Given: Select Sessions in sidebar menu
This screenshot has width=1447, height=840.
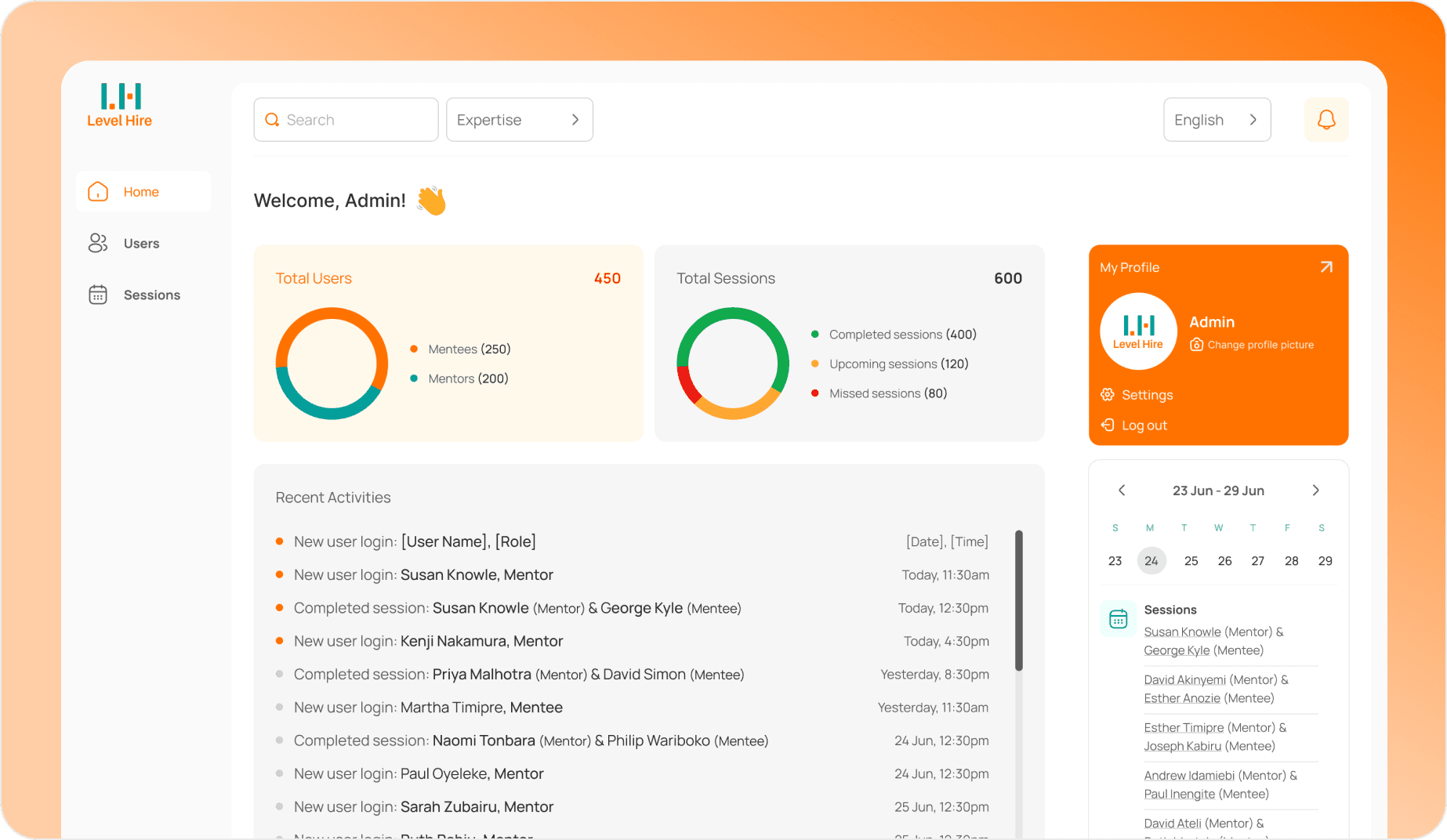Looking at the screenshot, I should (143, 295).
